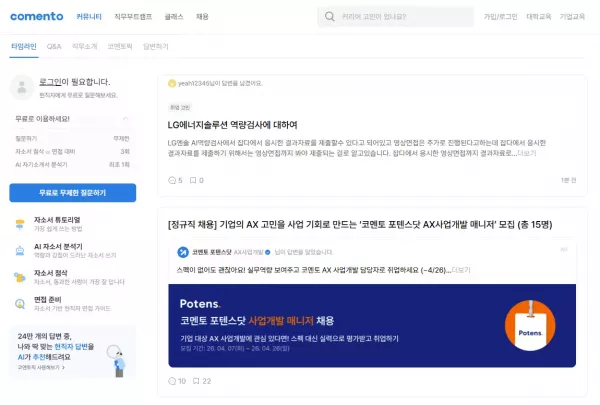This screenshot has width=600, height=405.
Task: Open 커뮤니티 in the top navigation
Action: pyautogui.click(x=89, y=17)
